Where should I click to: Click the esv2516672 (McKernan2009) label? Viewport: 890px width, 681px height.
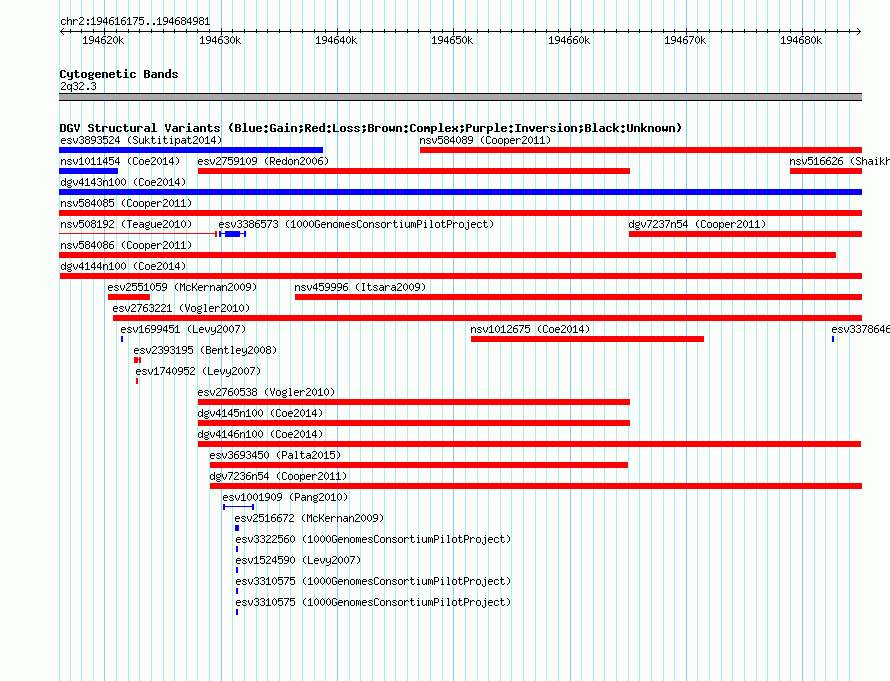pyautogui.click(x=309, y=518)
